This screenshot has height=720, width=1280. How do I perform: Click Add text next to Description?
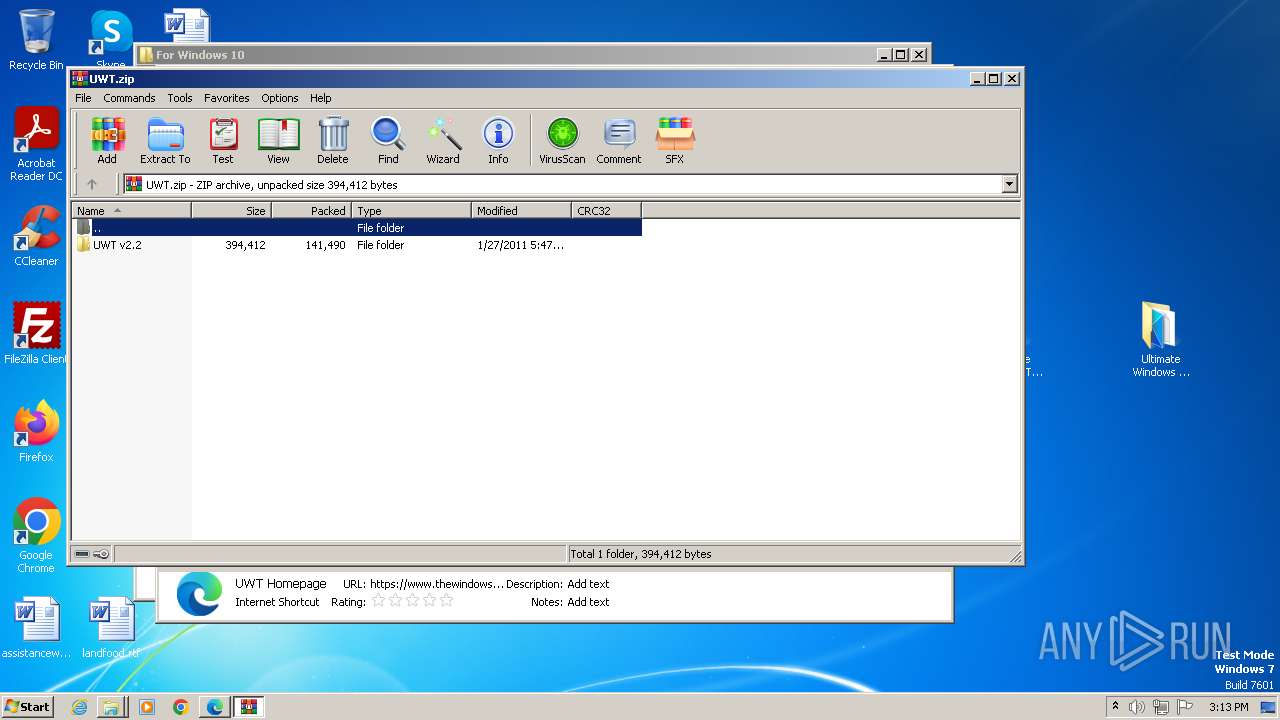(x=588, y=584)
